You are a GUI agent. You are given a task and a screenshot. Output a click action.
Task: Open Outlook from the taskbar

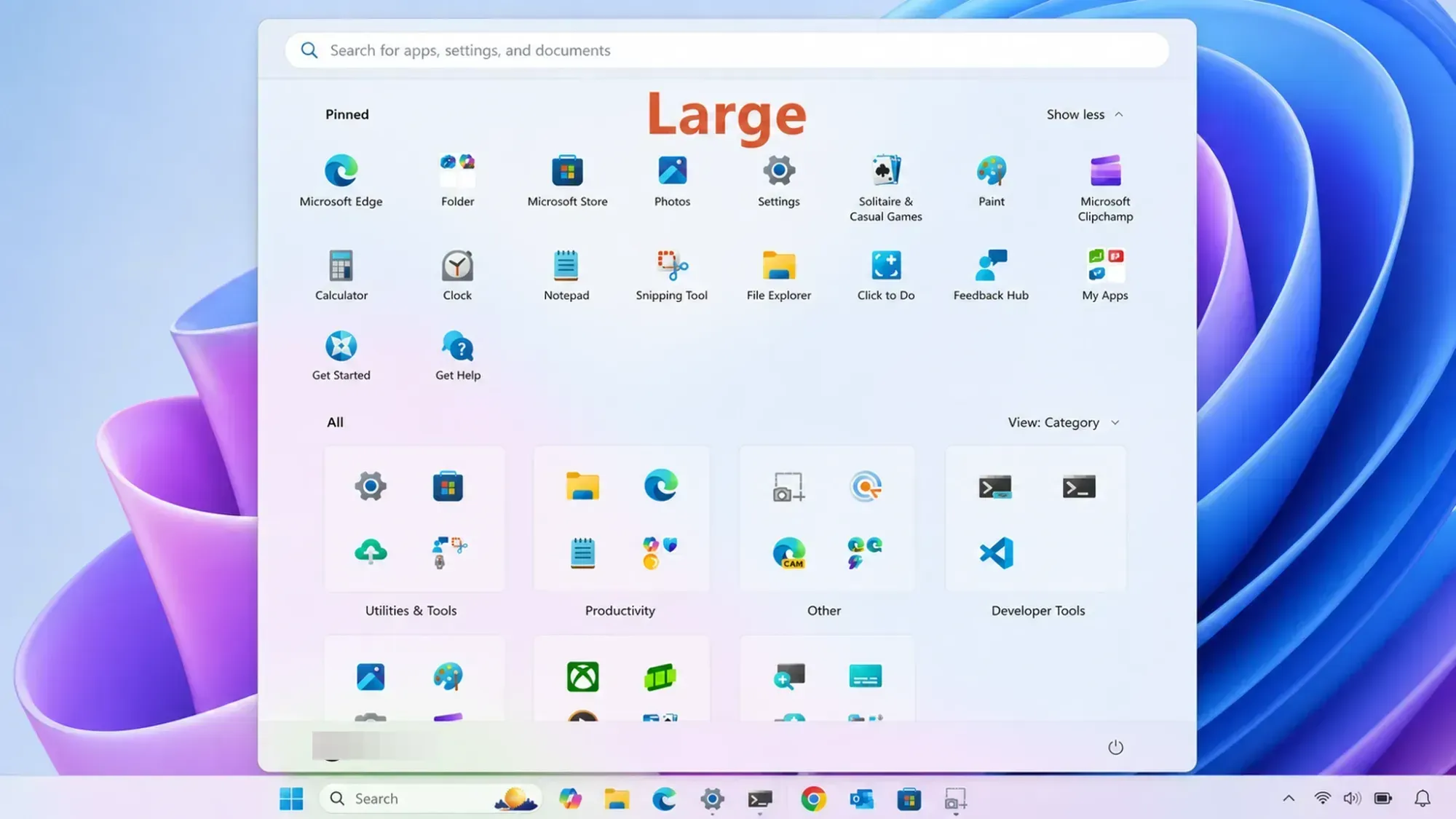tap(861, 799)
